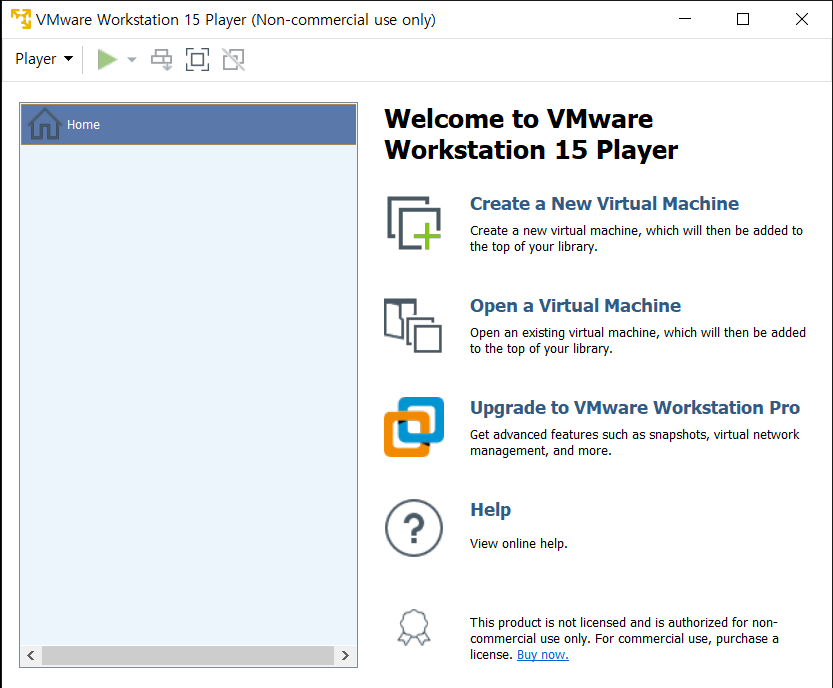Viewport: 833px width, 688px height.
Task: Click the Workstation Pro upgrade icon
Action: point(414,427)
